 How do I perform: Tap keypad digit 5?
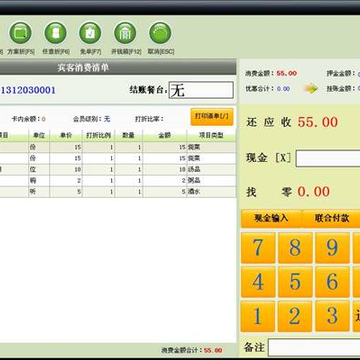[x=295, y=282]
